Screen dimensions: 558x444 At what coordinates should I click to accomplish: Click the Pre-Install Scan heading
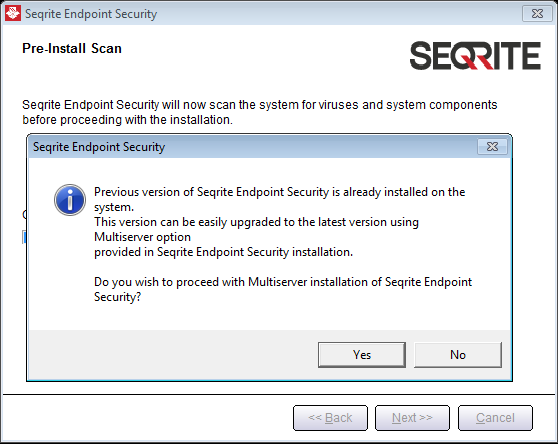tap(72, 48)
